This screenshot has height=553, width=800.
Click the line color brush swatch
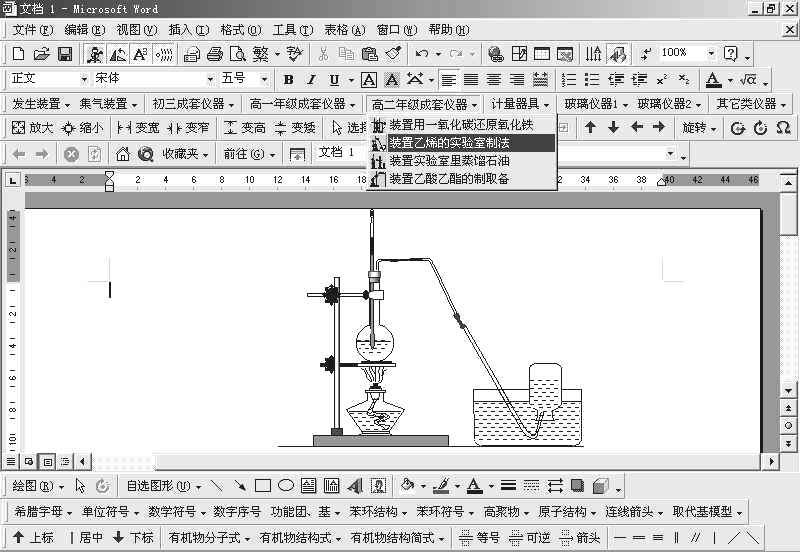[441, 486]
